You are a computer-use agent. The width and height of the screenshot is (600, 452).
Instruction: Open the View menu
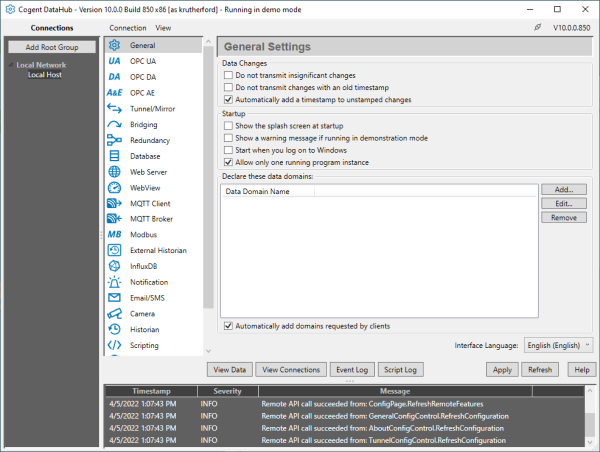163,28
